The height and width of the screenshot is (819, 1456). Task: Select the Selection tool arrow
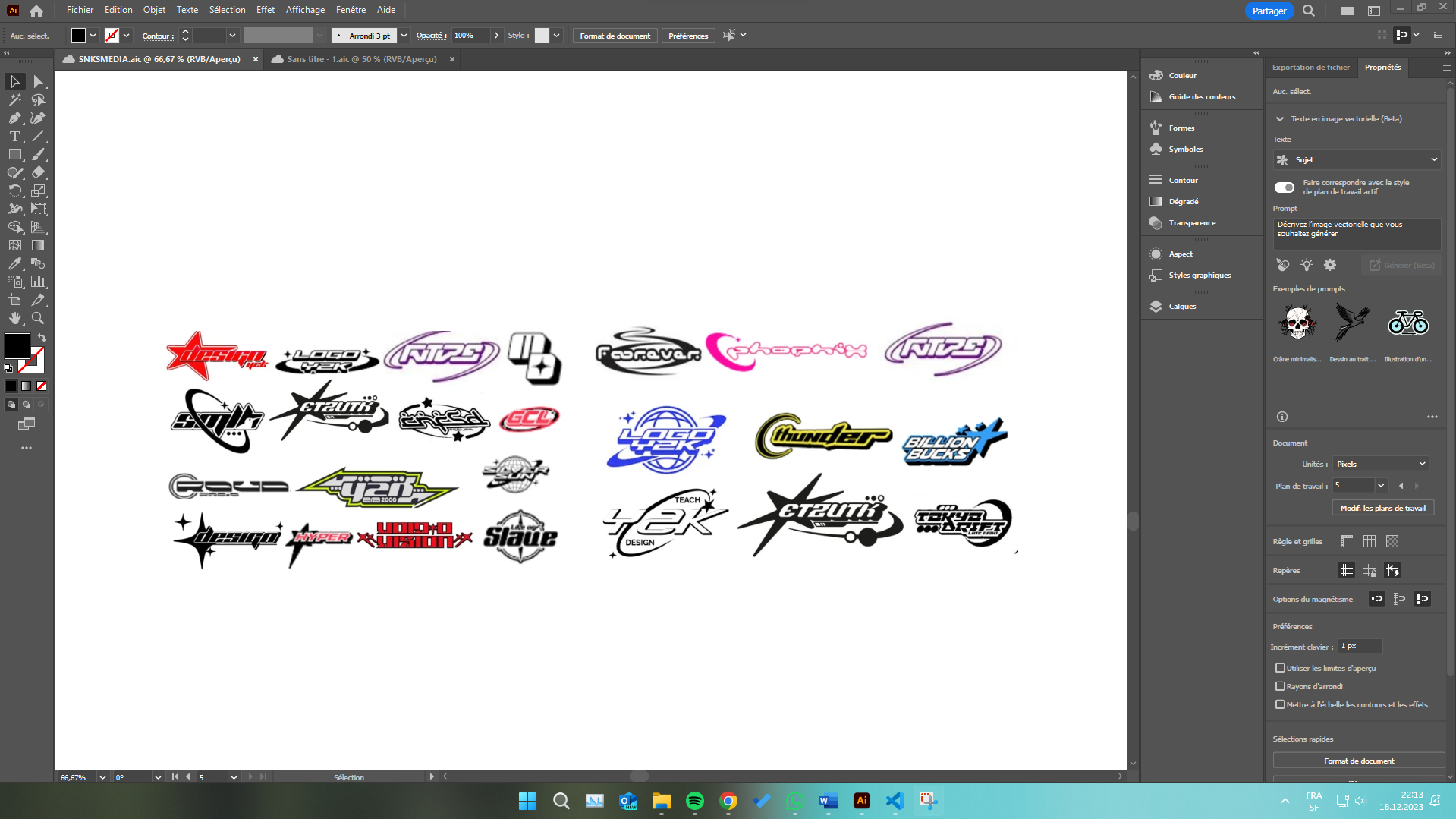(15, 81)
